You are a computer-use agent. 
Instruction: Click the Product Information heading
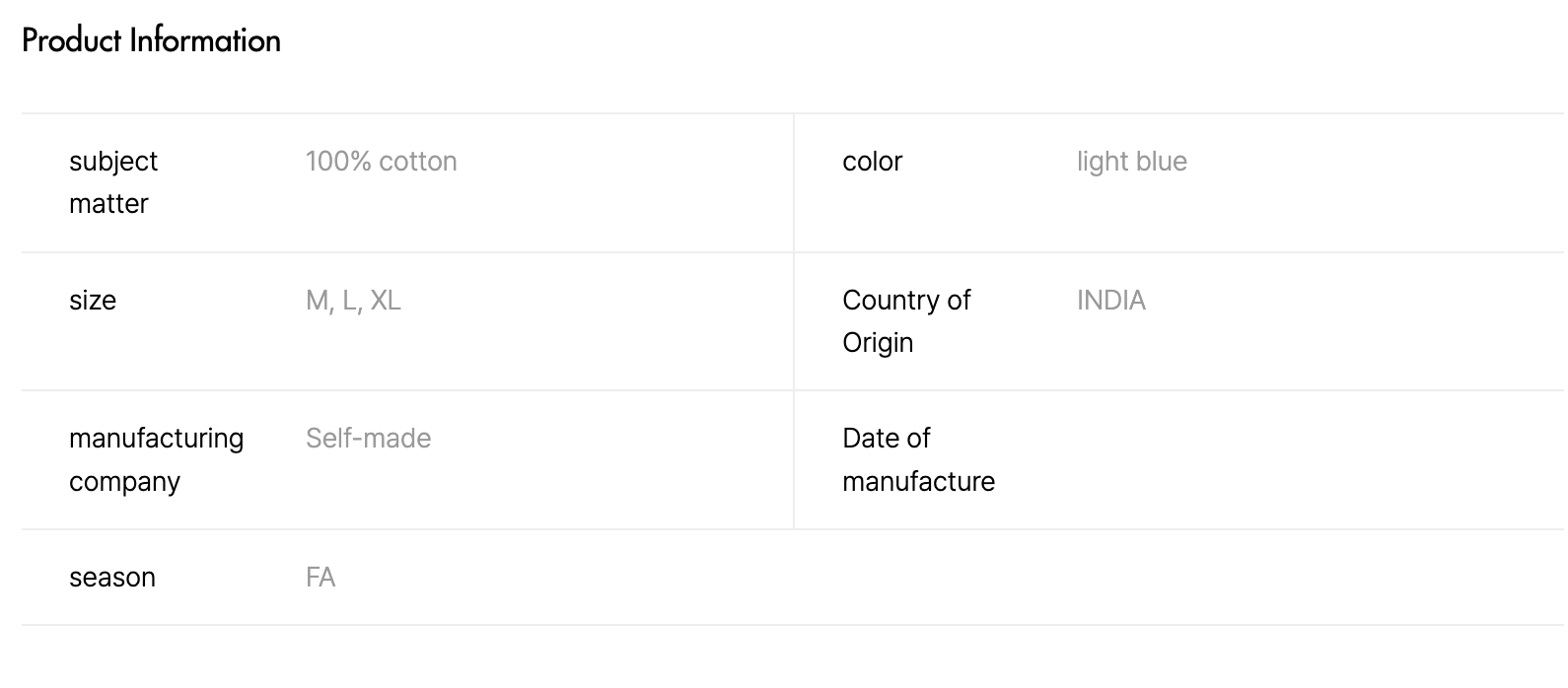151,40
